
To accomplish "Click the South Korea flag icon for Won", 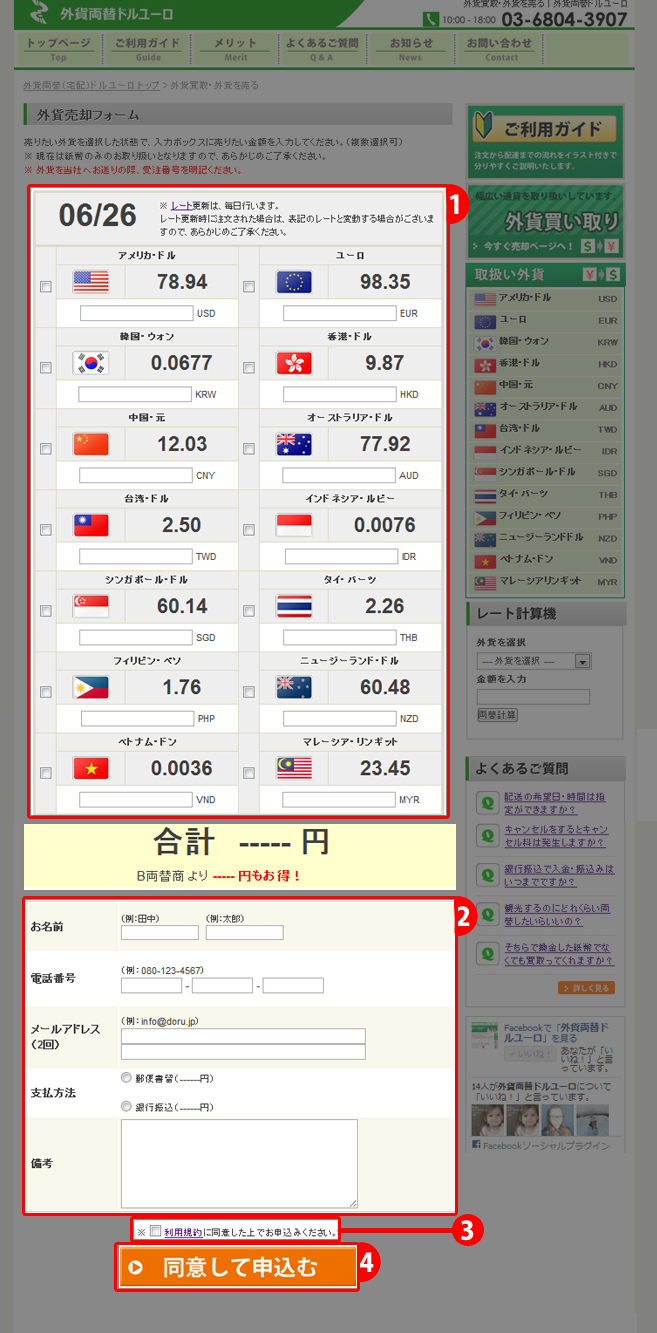I will click(x=91, y=363).
